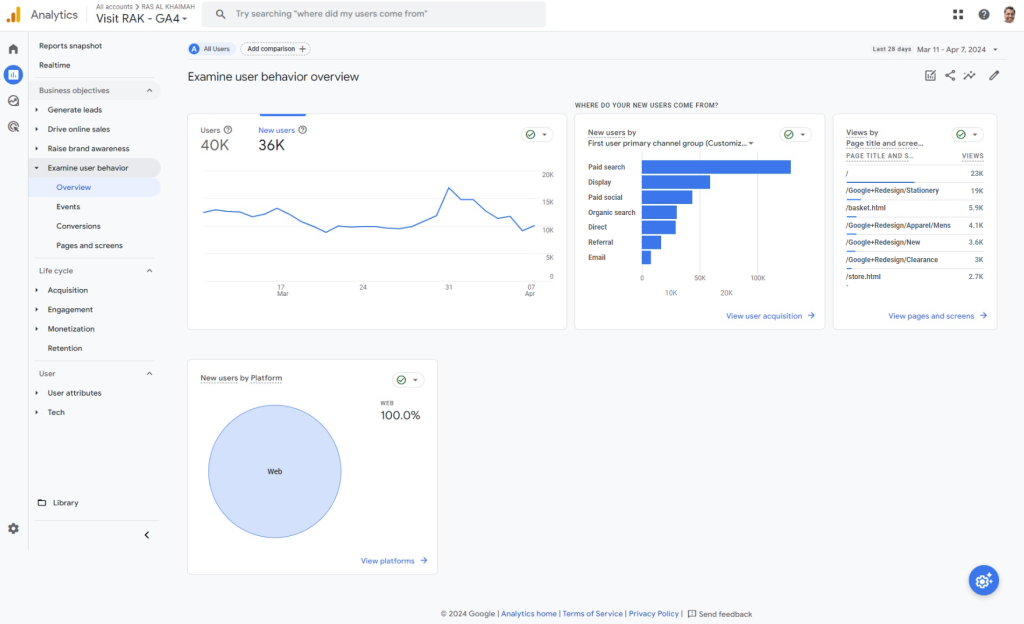Open Analytics home footer link

pos(529,614)
